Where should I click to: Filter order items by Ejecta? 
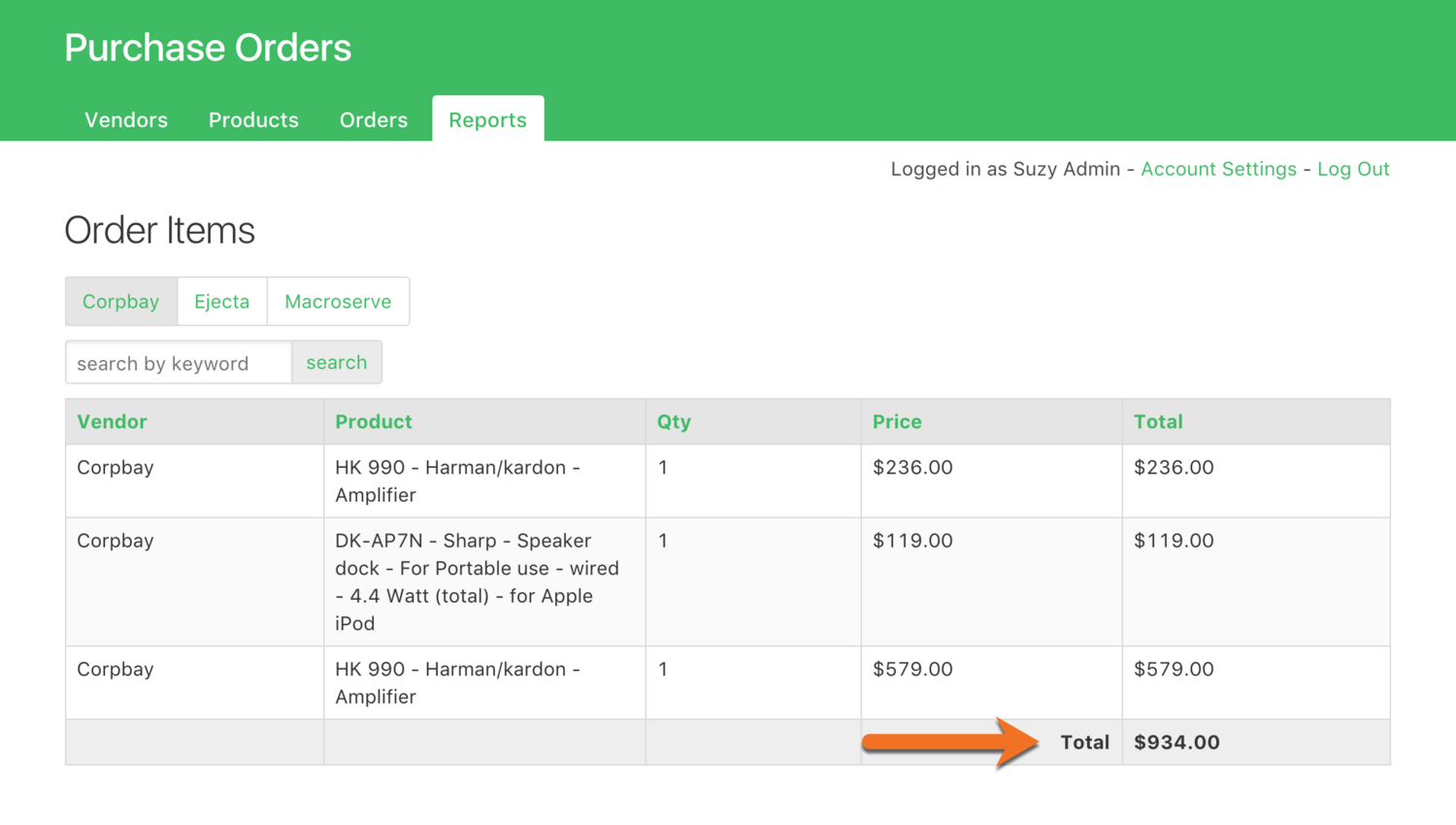coord(222,302)
